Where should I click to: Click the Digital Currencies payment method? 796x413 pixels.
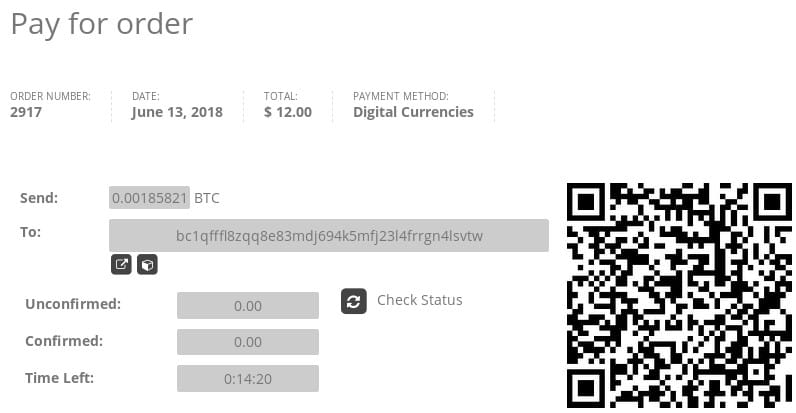413,112
